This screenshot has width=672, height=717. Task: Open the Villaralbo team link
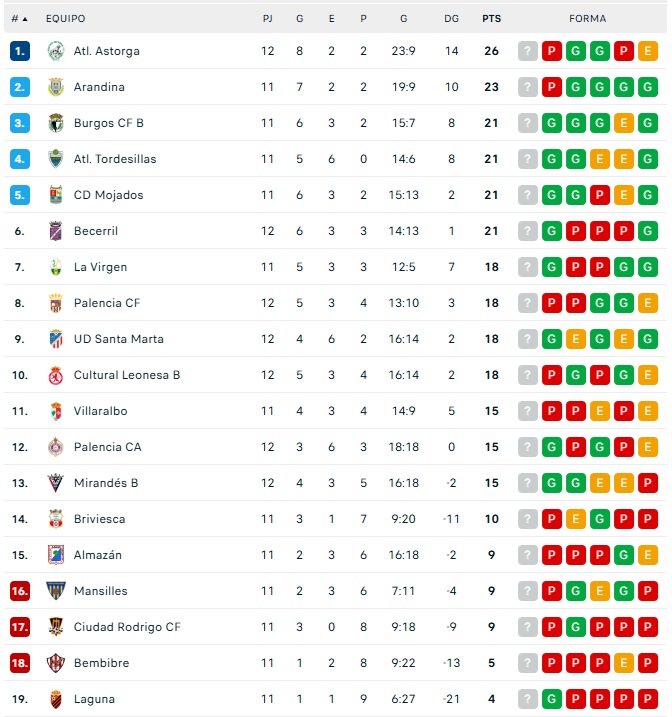tap(100, 411)
